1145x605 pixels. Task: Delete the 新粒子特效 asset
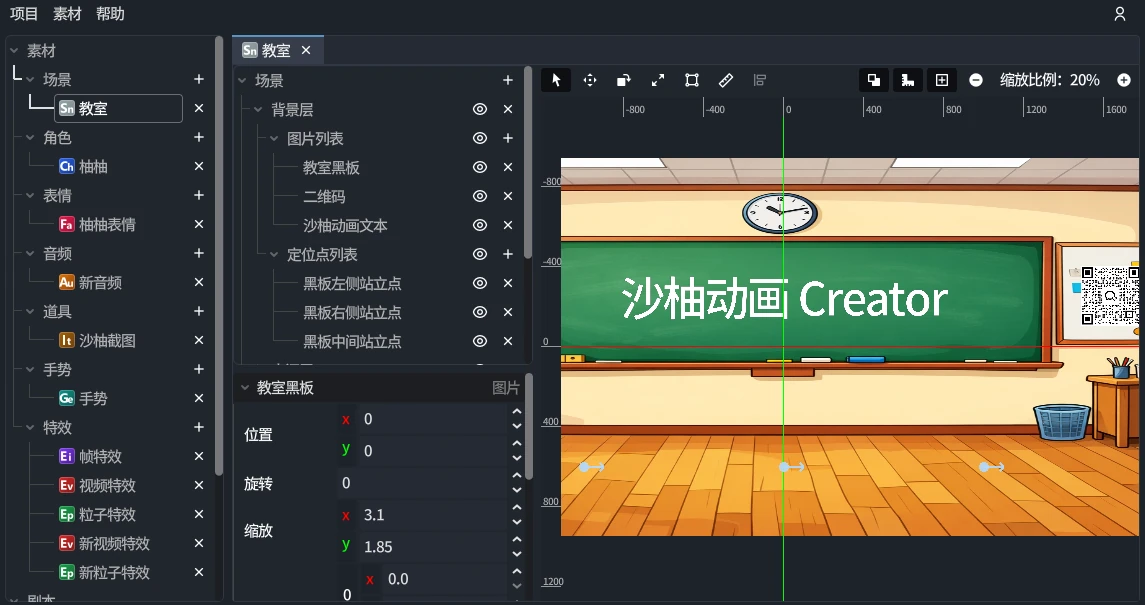coord(199,572)
